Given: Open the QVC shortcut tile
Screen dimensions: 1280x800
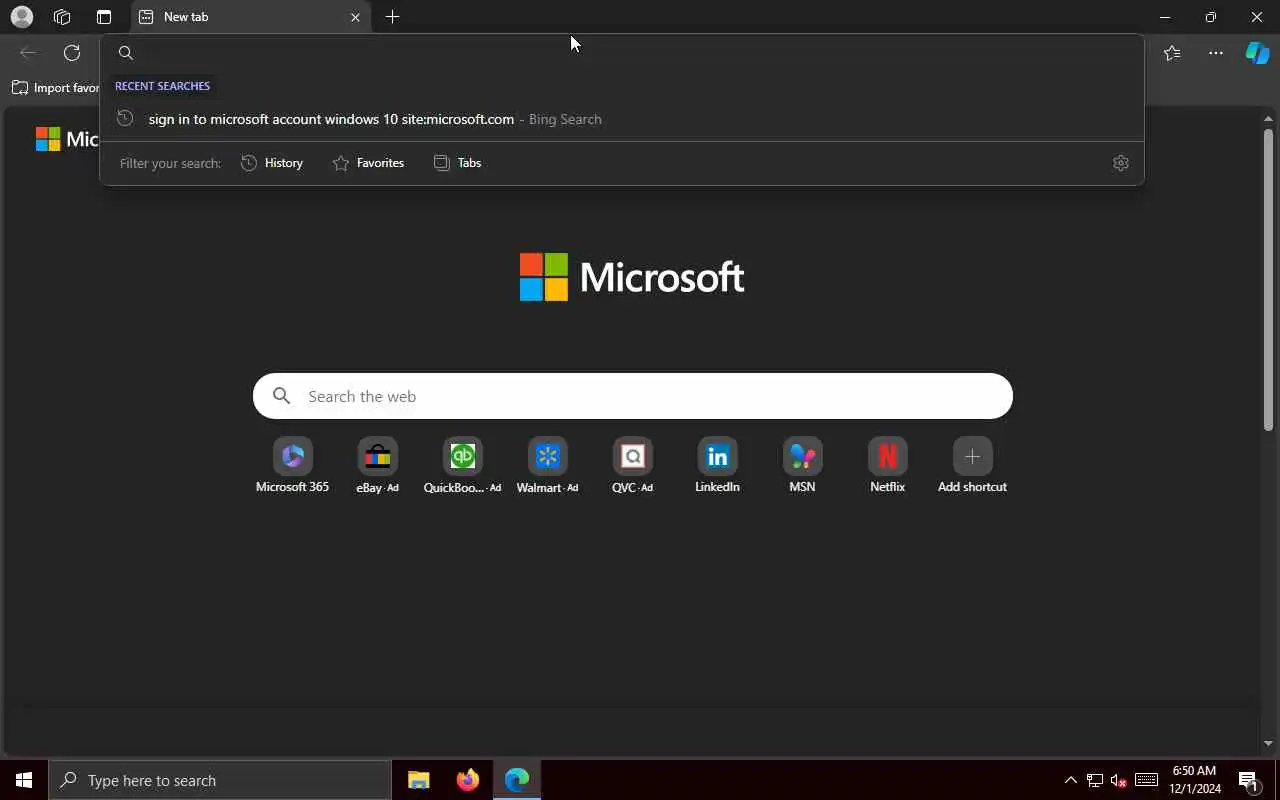Looking at the screenshot, I should pyautogui.click(x=632, y=466).
